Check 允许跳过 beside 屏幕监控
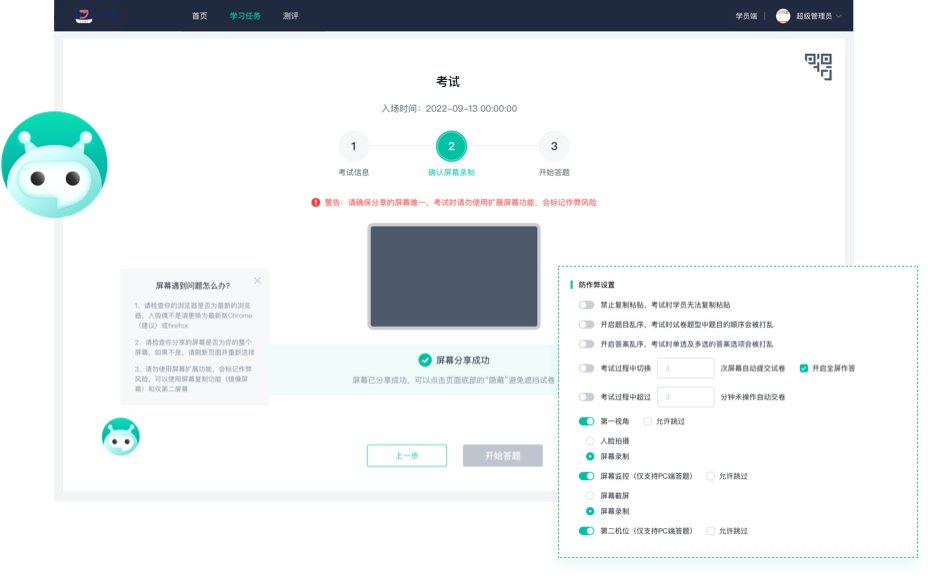 pos(710,476)
